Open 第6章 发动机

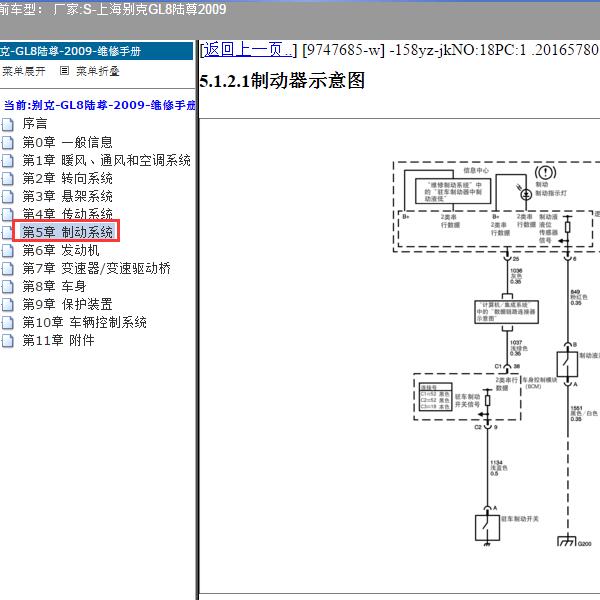tap(61, 250)
